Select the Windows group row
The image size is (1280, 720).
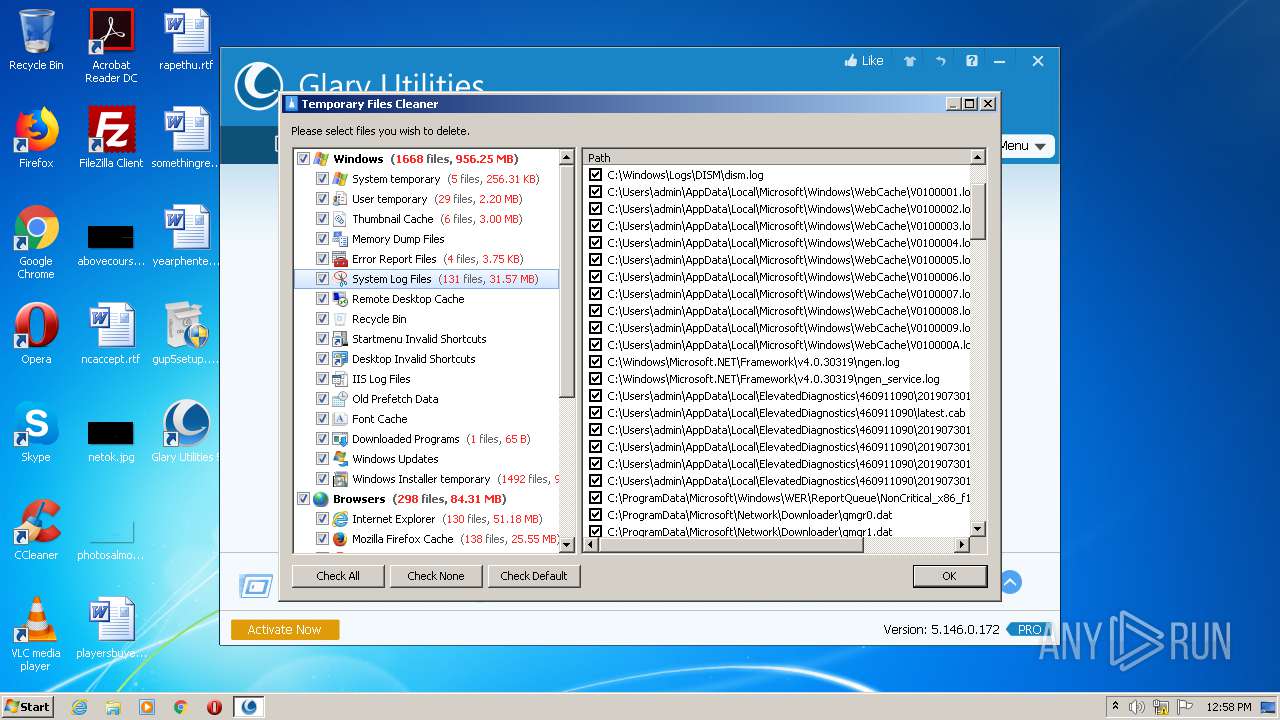click(x=427, y=159)
